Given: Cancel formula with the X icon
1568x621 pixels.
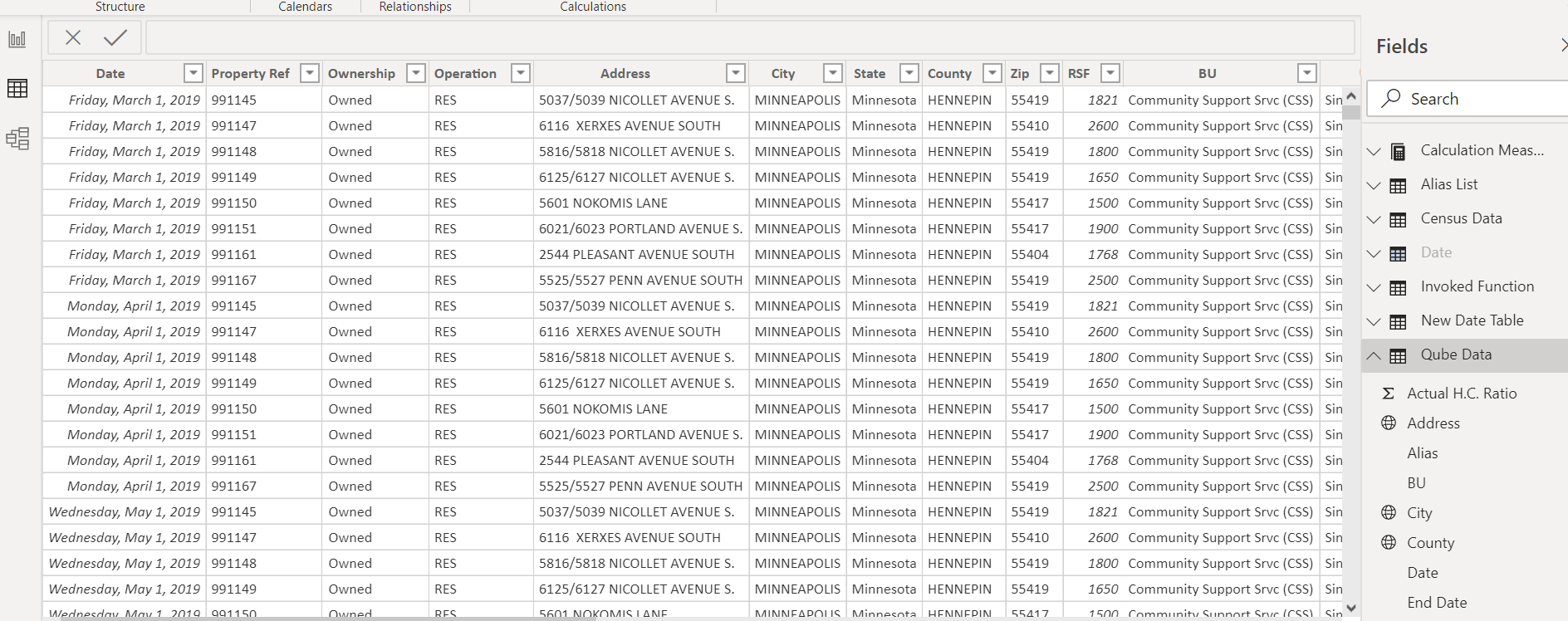Looking at the screenshot, I should pyautogui.click(x=73, y=37).
